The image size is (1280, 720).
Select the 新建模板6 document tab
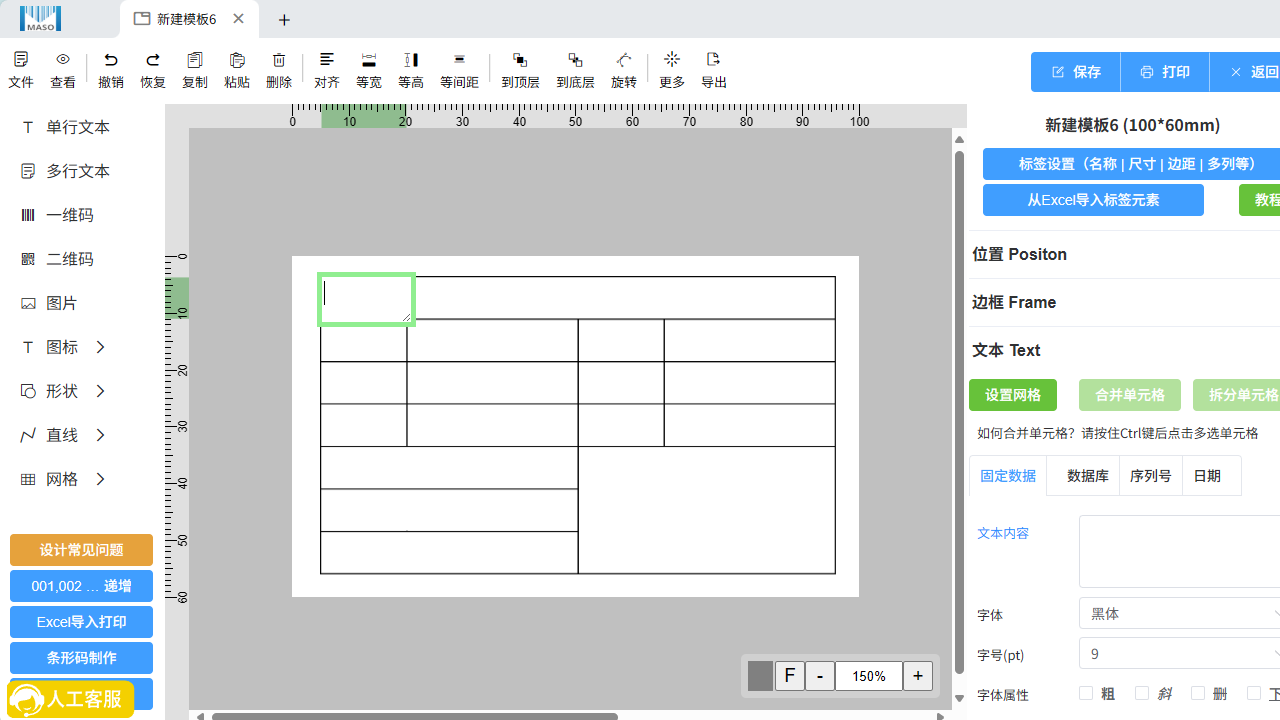click(189, 19)
